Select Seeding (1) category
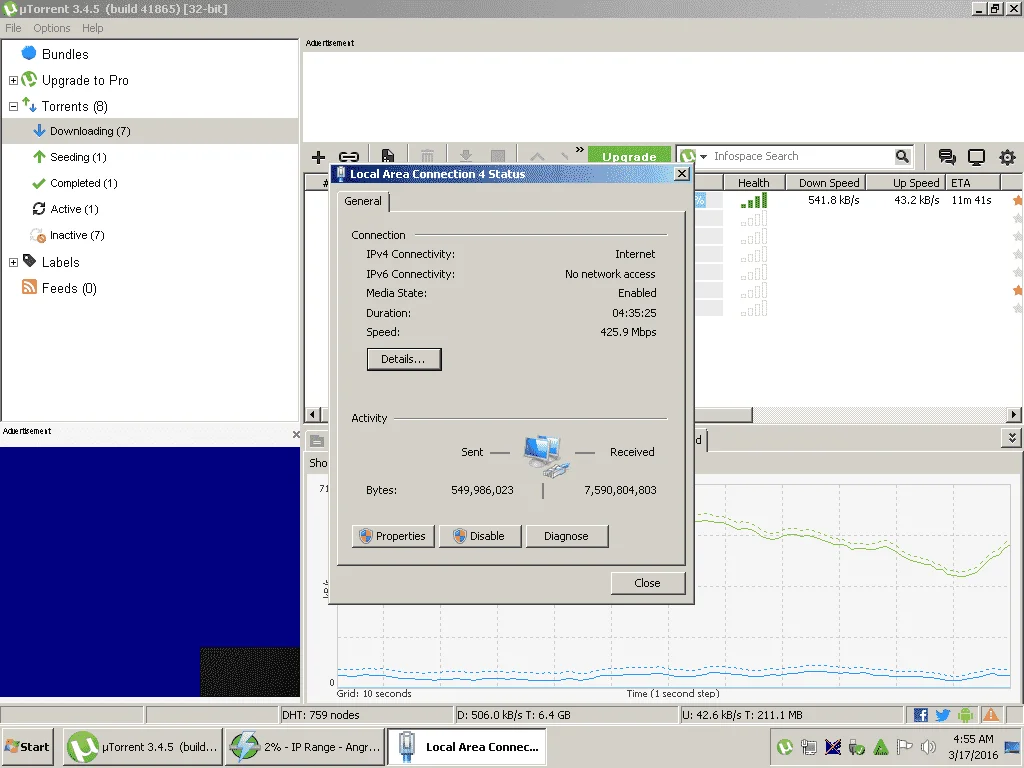The width and height of the screenshot is (1024, 768). coord(78,157)
